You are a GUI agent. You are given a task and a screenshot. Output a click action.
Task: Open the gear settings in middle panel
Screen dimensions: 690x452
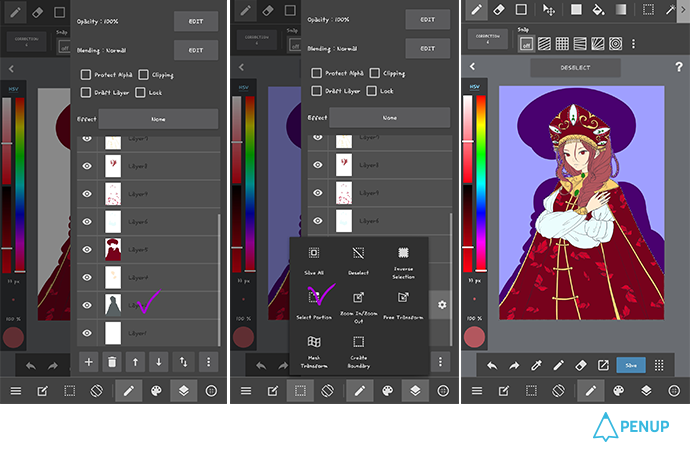coord(442,305)
